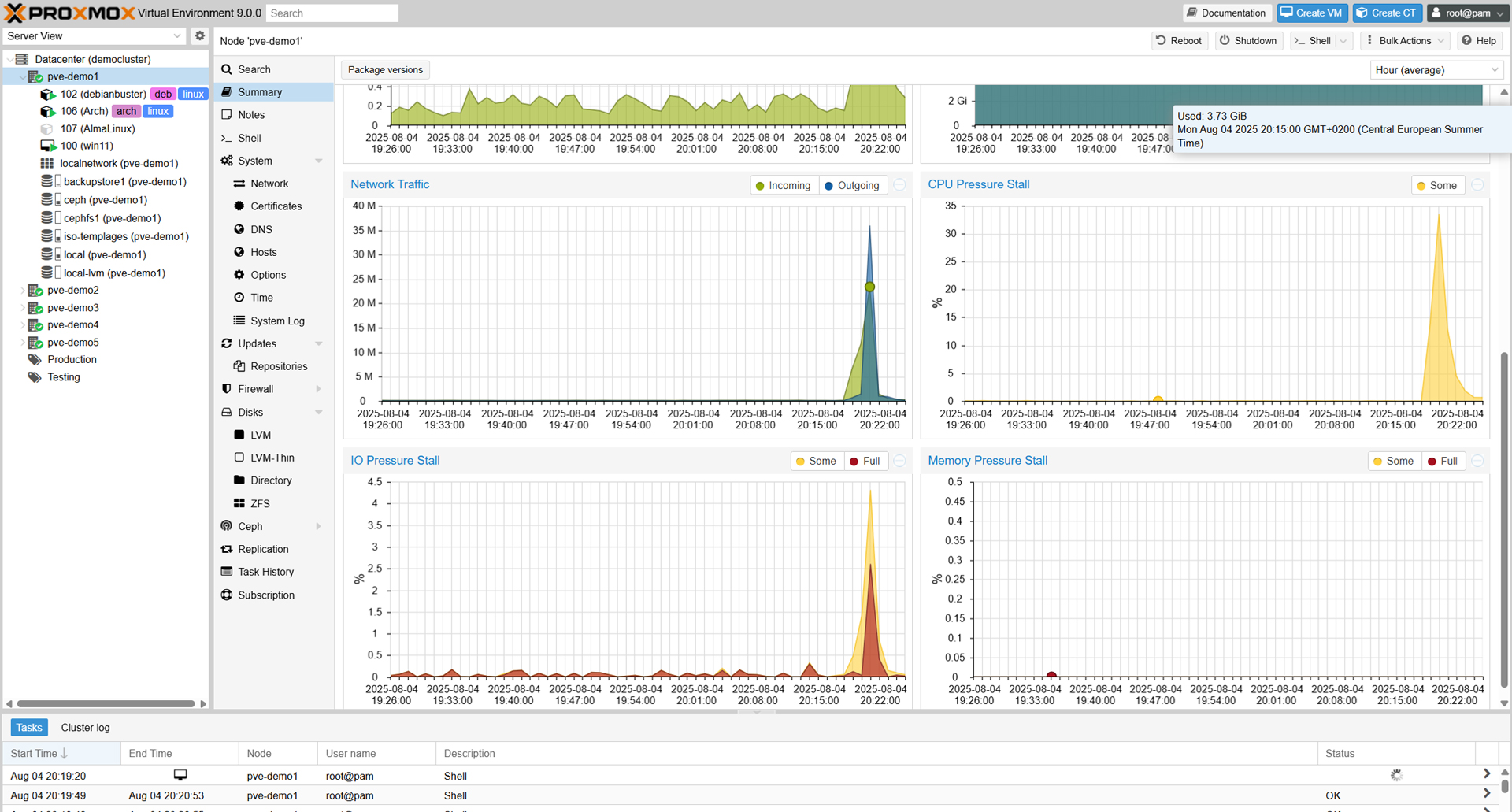Image resolution: width=1512 pixels, height=812 pixels.
Task: Toggle Full series in IO Pressure Stall
Action: (865, 461)
